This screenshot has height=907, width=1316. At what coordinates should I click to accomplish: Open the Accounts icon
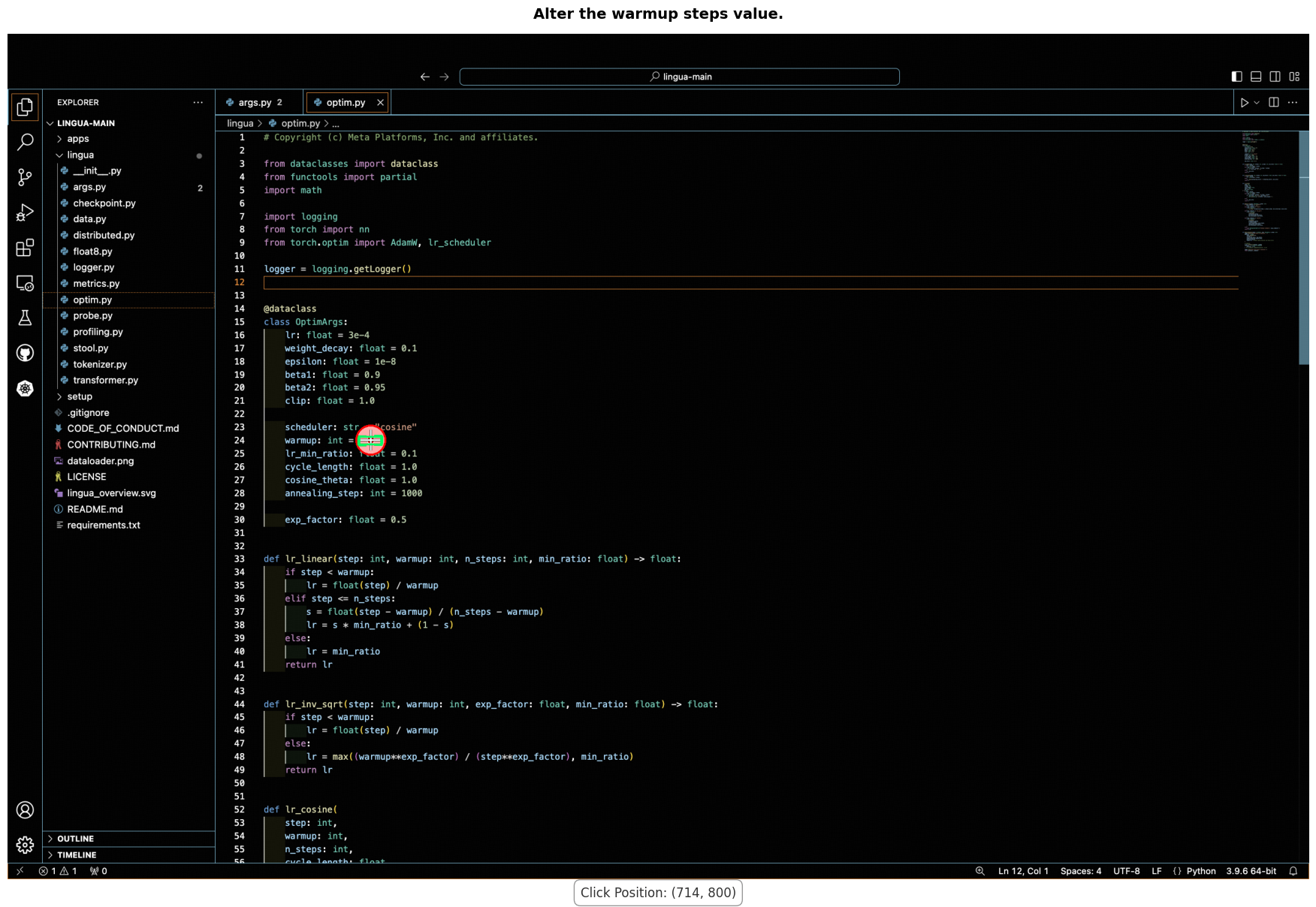point(25,810)
